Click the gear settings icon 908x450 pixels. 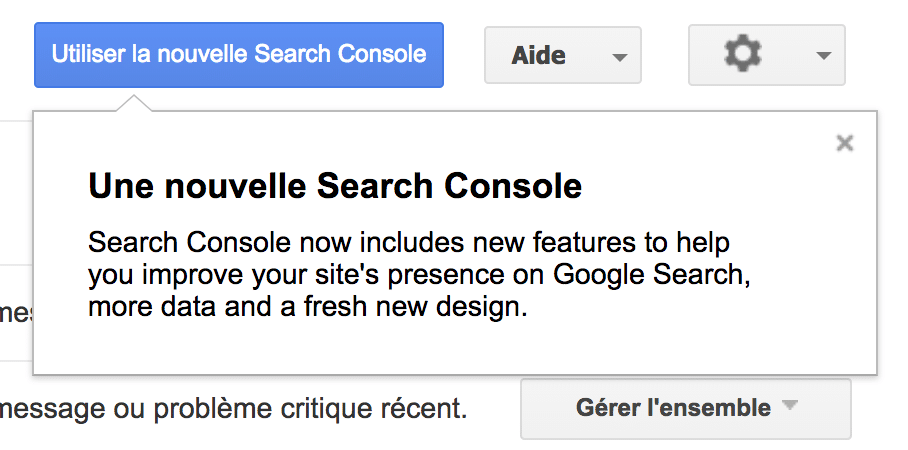coord(743,53)
